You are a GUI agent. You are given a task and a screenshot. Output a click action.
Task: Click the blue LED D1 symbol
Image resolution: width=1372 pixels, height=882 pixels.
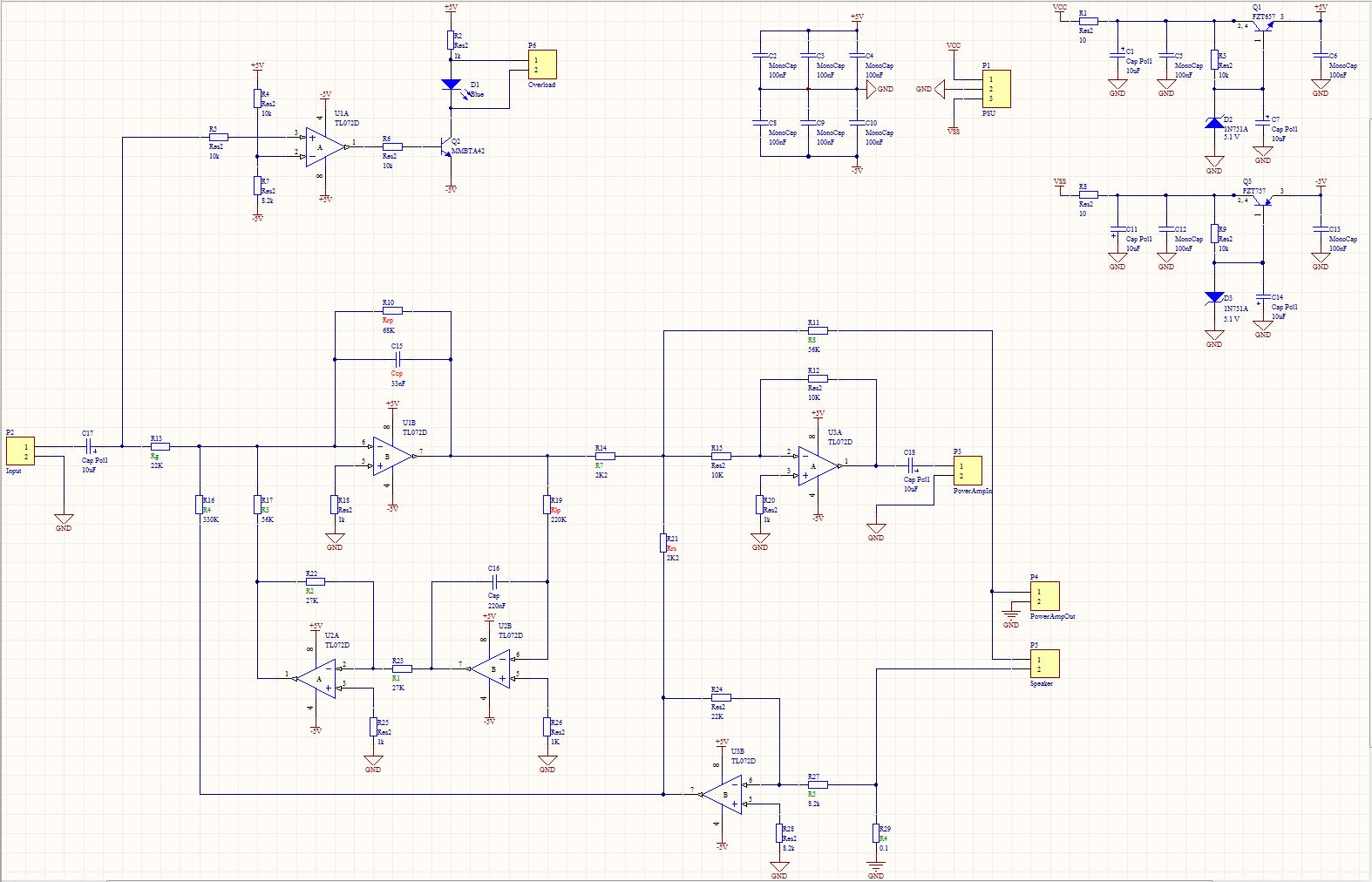click(x=451, y=85)
